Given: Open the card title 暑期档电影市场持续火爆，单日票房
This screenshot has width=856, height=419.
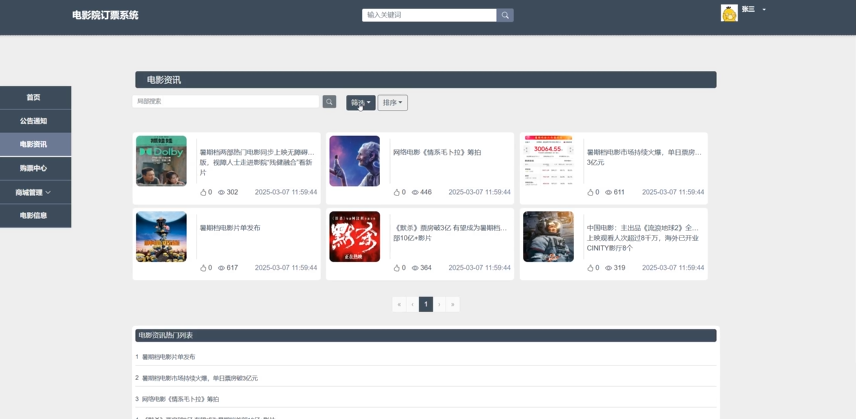Looking at the screenshot, I should [644, 158].
